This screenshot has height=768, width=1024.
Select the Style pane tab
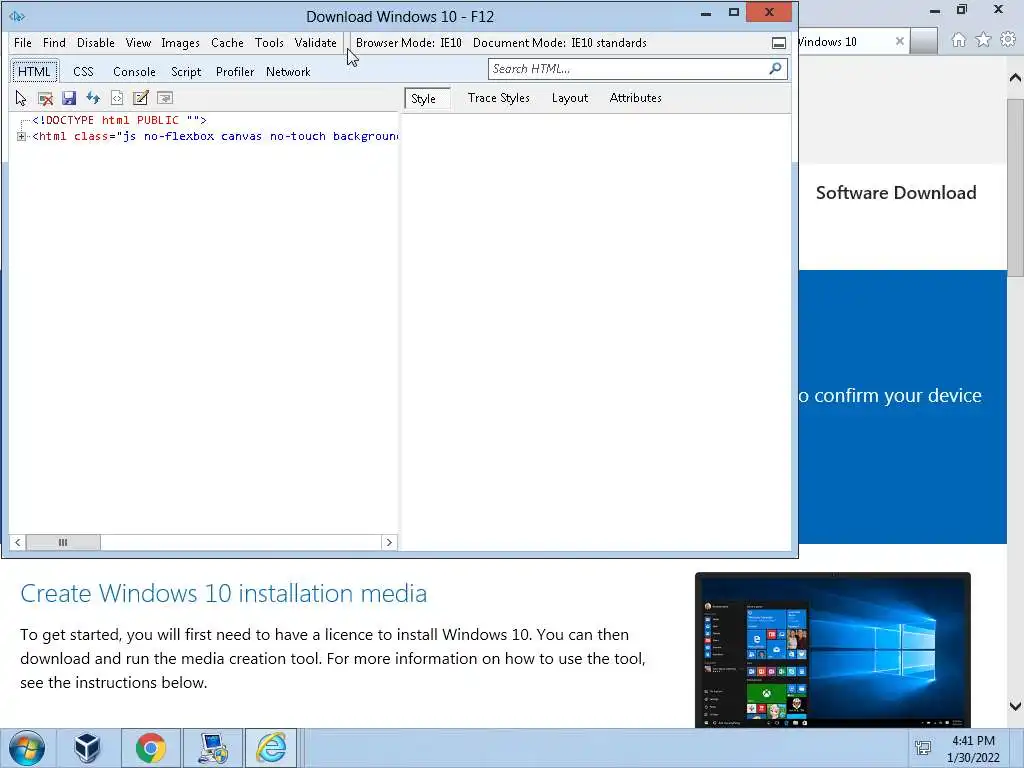tap(427, 99)
